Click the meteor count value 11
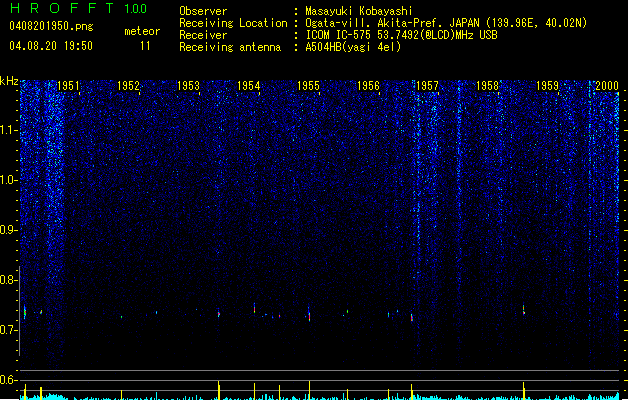 [145, 46]
